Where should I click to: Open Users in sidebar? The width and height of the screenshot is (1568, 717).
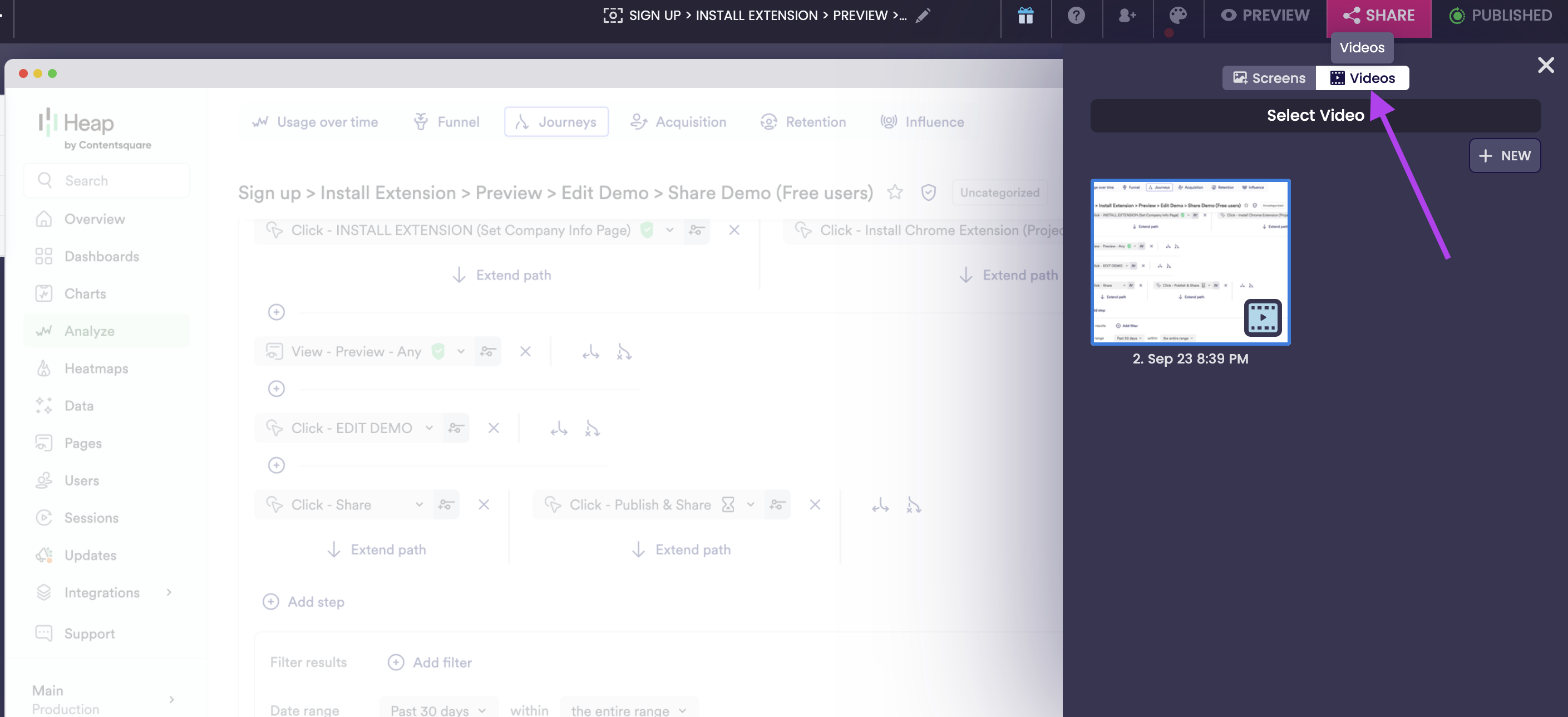(x=106, y=480)
